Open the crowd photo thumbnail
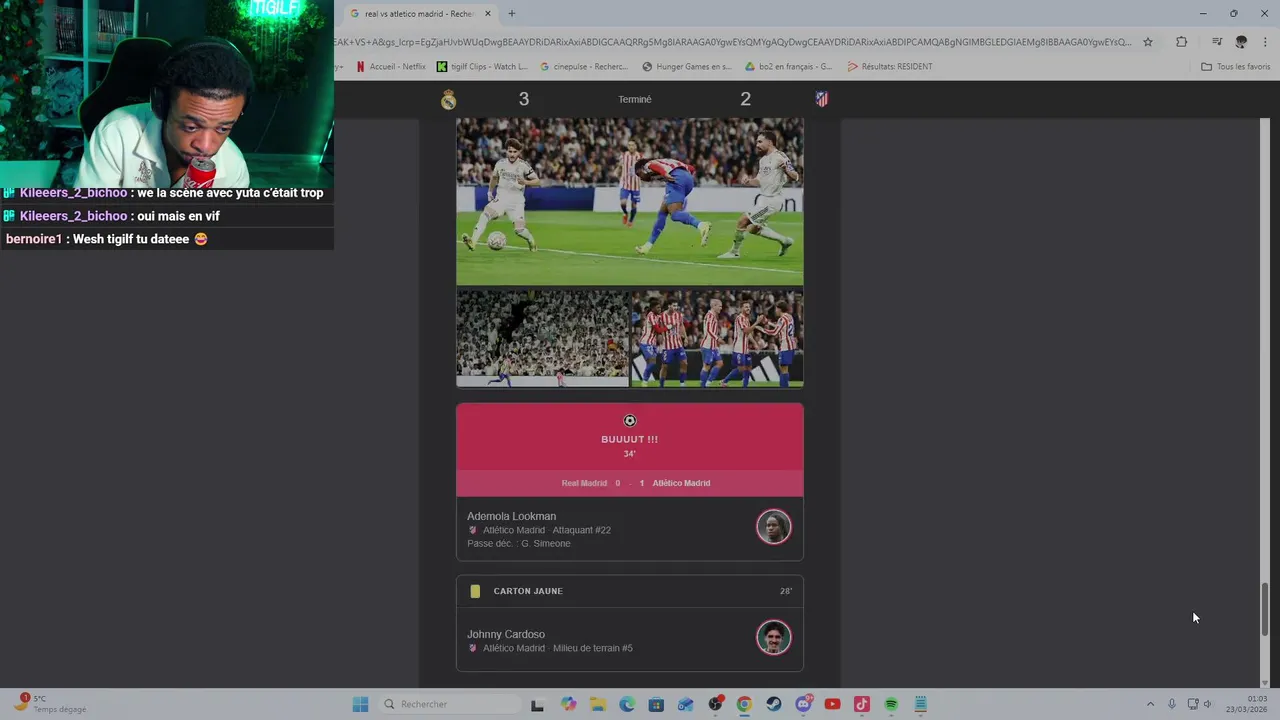1280x720 pixels. click(x=542, y=338)
